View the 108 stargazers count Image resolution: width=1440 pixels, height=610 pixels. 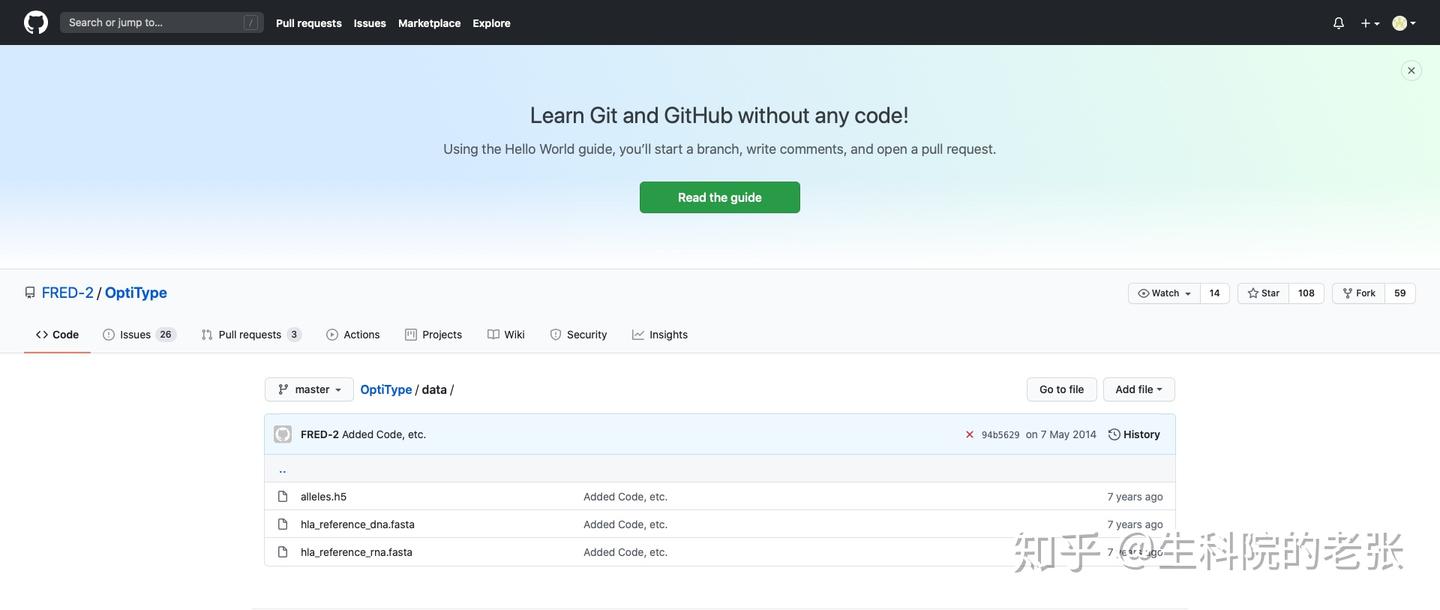(x=1306, y=293)
